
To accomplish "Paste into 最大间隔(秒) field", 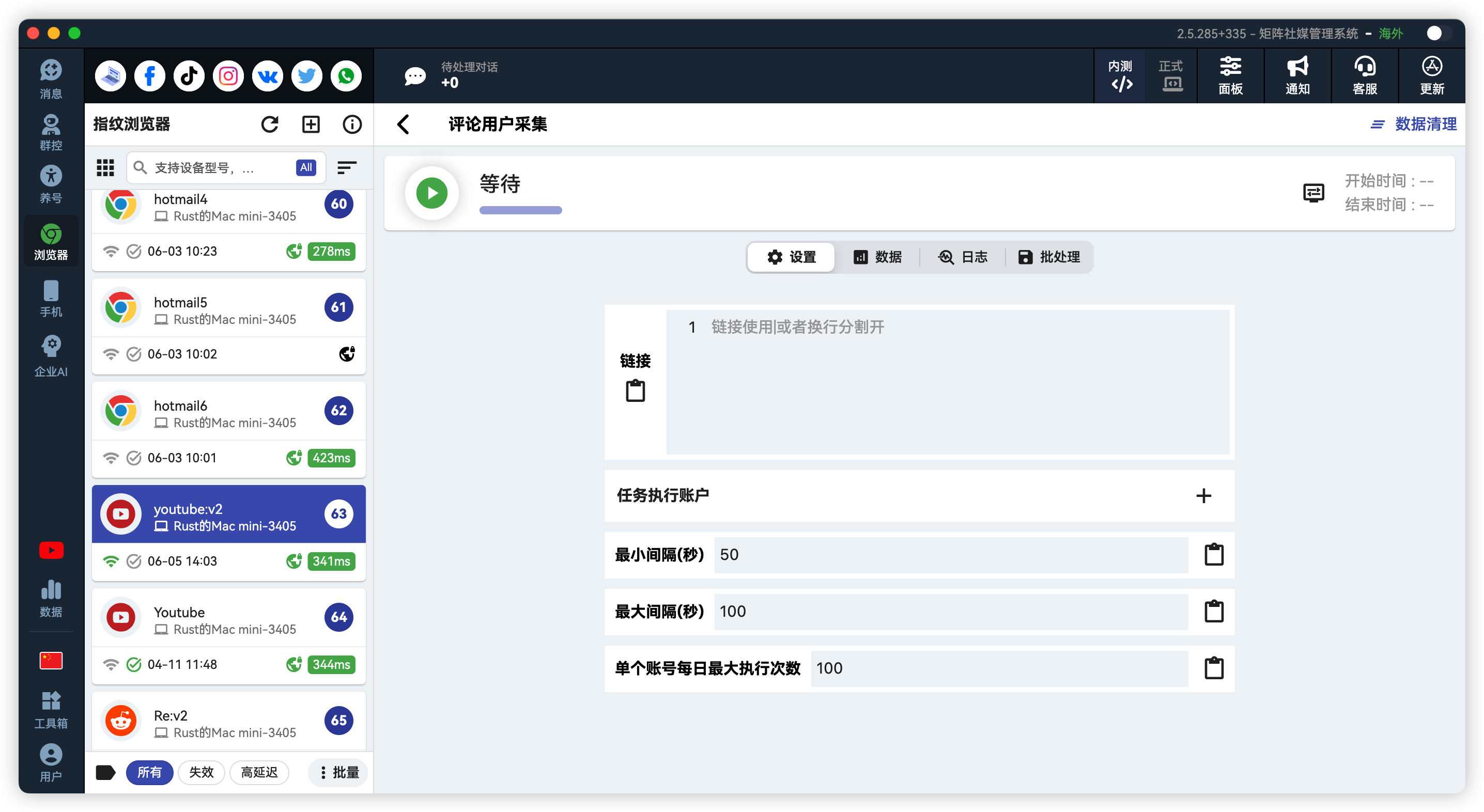I will point(1214,611).
